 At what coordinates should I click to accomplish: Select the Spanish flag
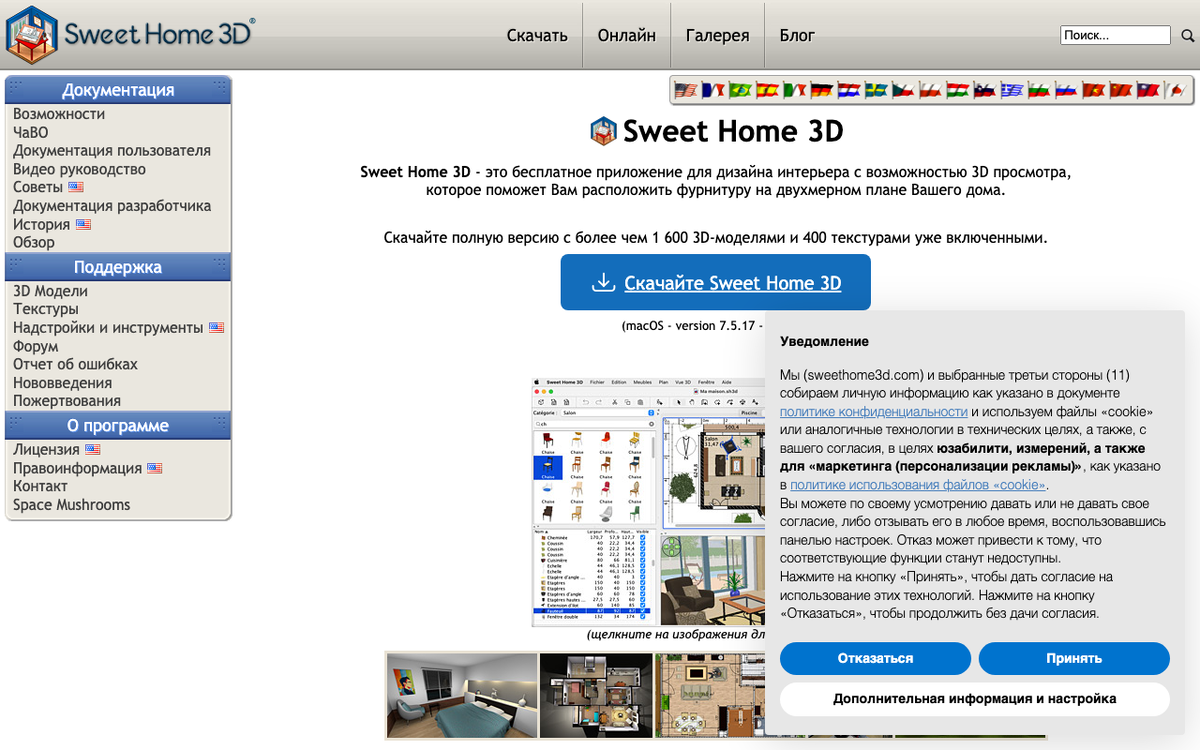click(x=766, y=90)
